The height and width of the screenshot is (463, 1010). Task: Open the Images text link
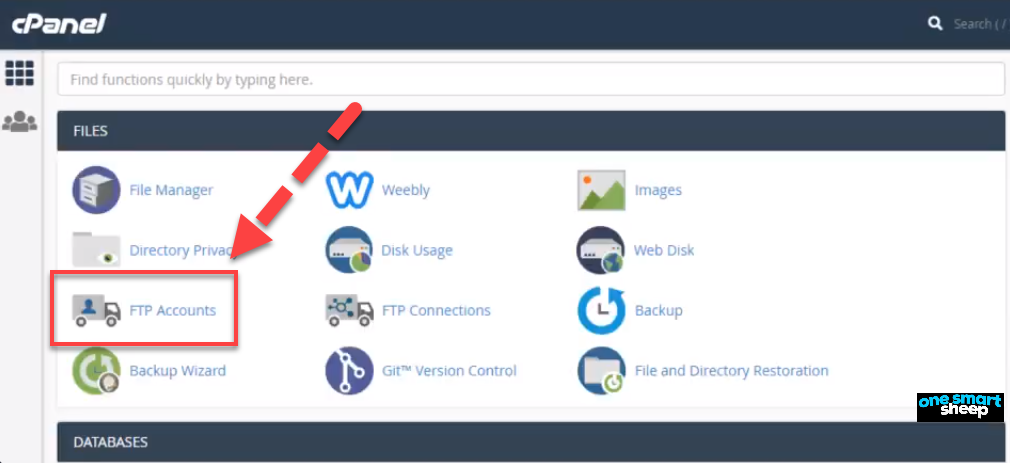658,190
